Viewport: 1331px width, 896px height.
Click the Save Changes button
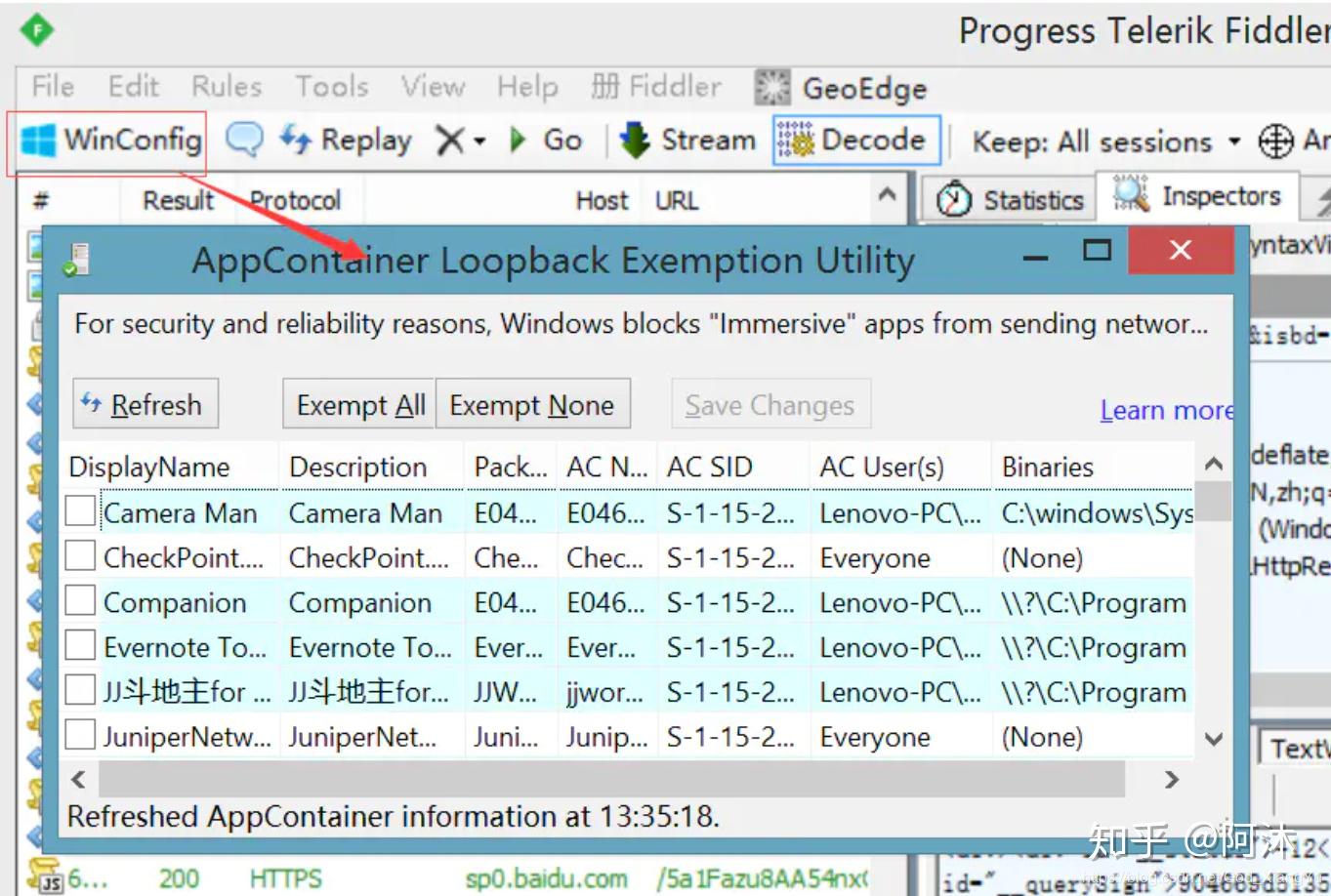[x=770, y=404]
